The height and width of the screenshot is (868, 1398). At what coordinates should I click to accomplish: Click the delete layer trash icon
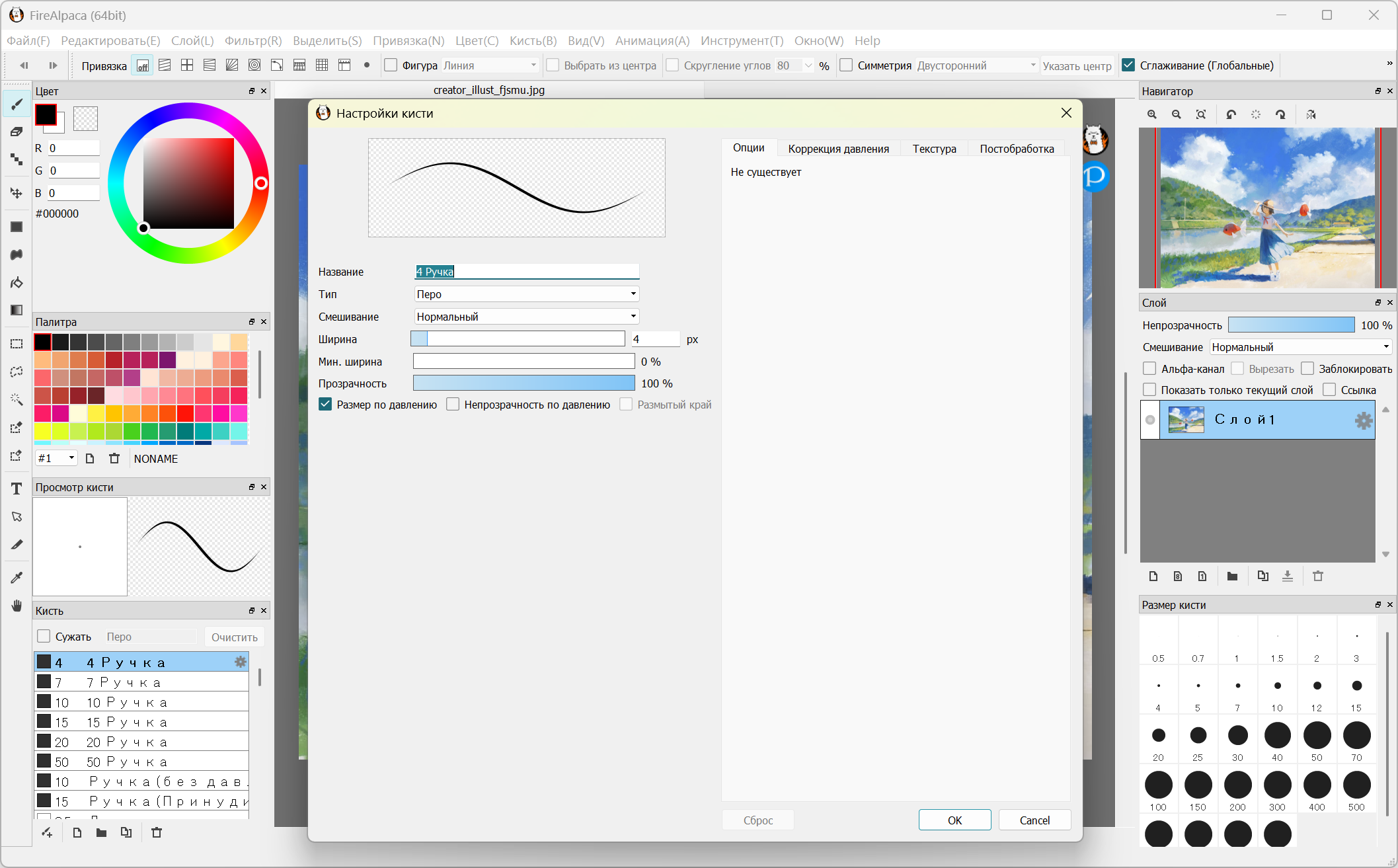click(x=1318, y=576)
